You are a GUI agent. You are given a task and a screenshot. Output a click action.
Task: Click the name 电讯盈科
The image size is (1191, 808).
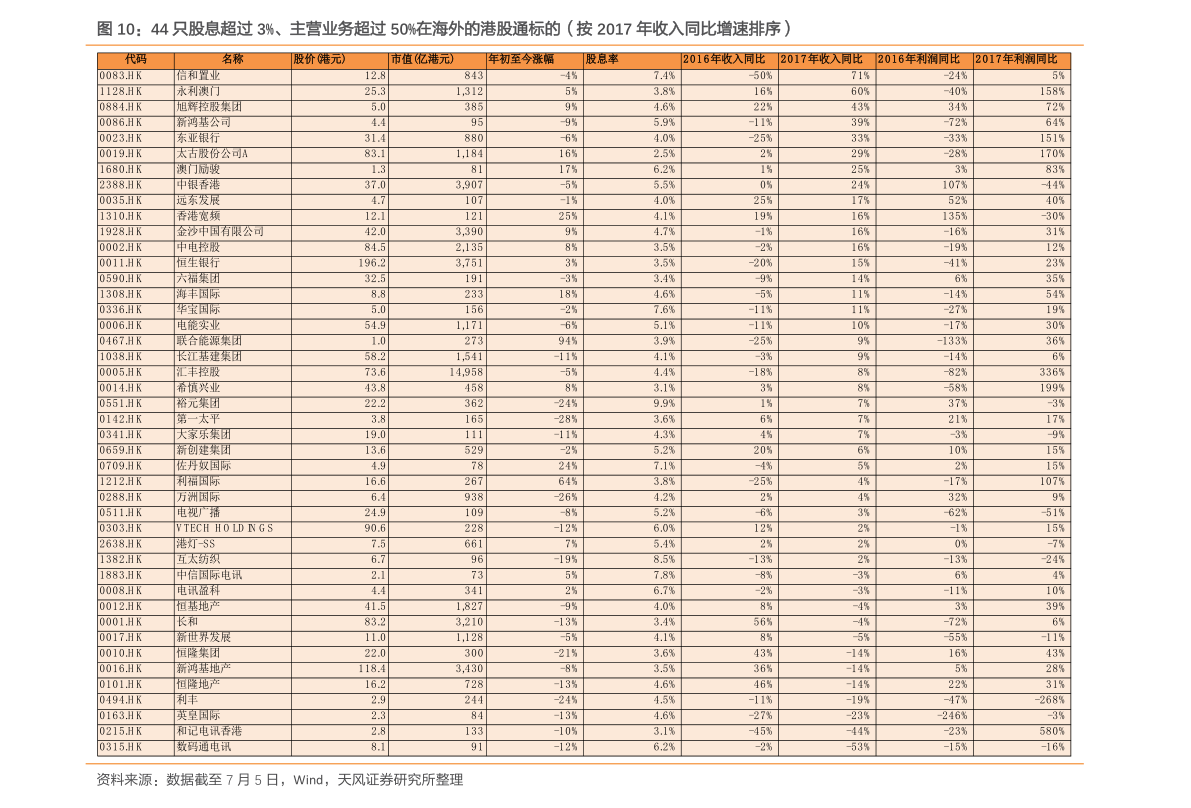point(198,591)
